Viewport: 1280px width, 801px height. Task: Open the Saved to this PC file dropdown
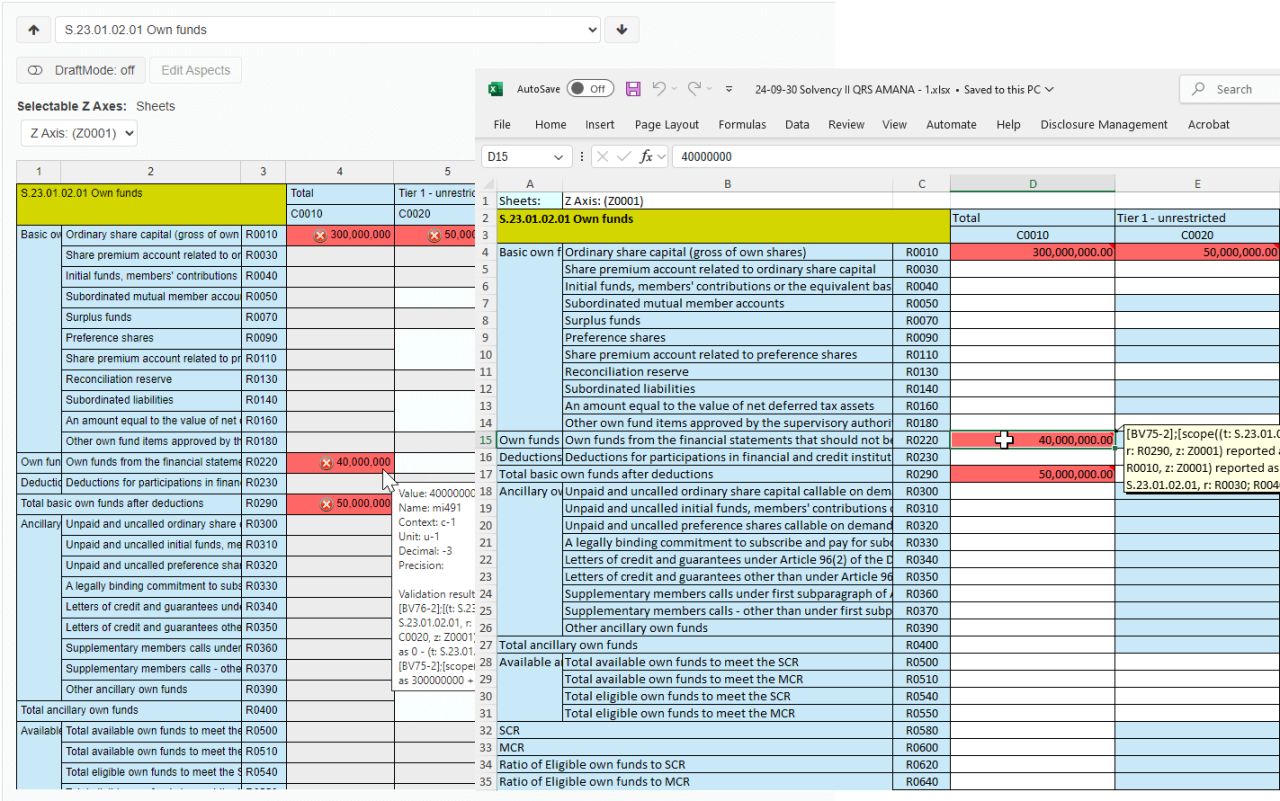1009,90
